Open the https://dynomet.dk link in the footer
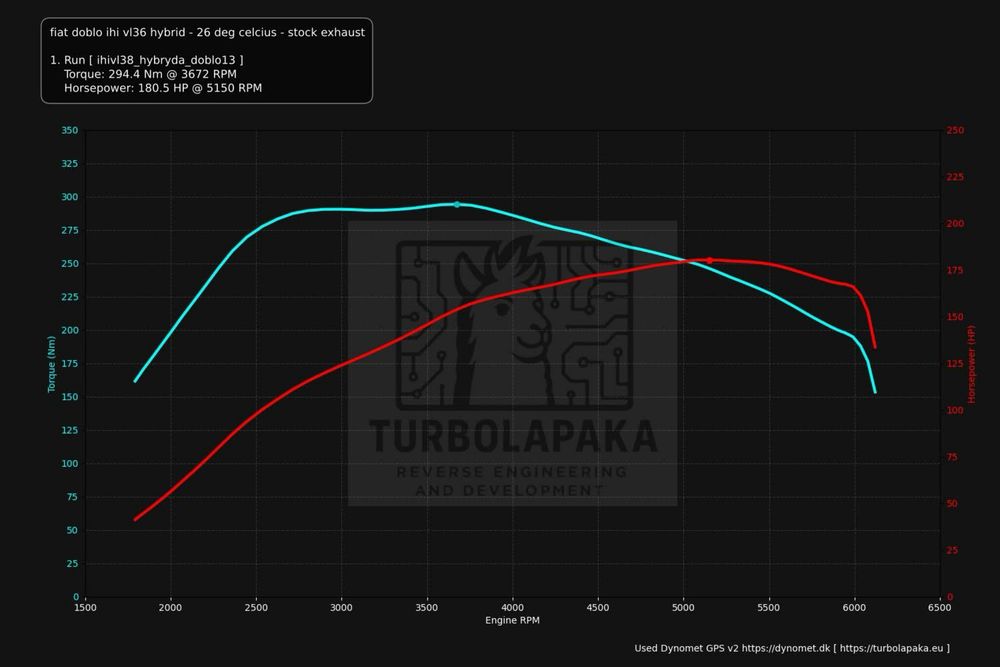This screenshot has width=1000, height=667. [786, 649]
